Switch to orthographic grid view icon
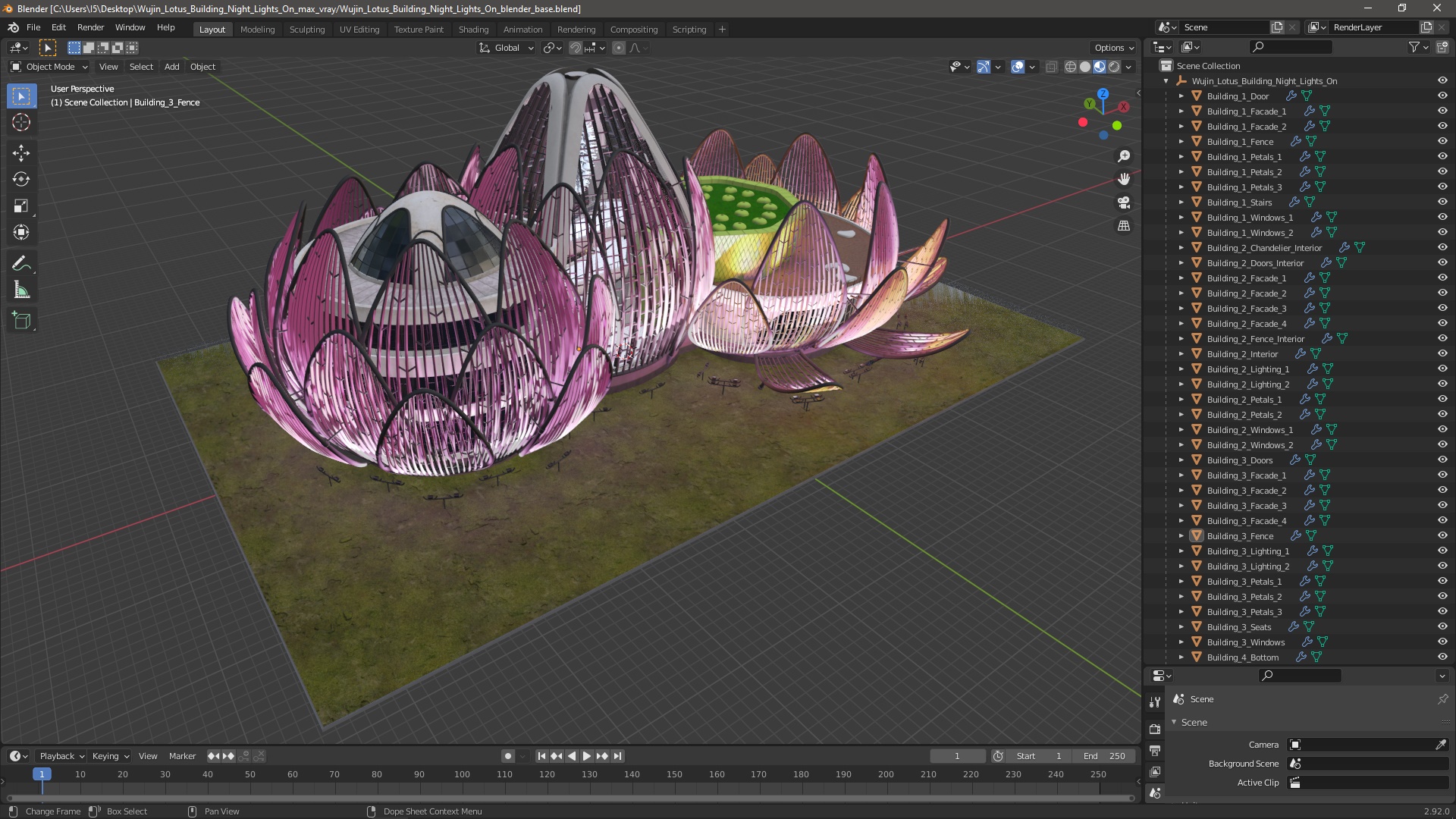1456x819 pixels. coord(1124,226)
